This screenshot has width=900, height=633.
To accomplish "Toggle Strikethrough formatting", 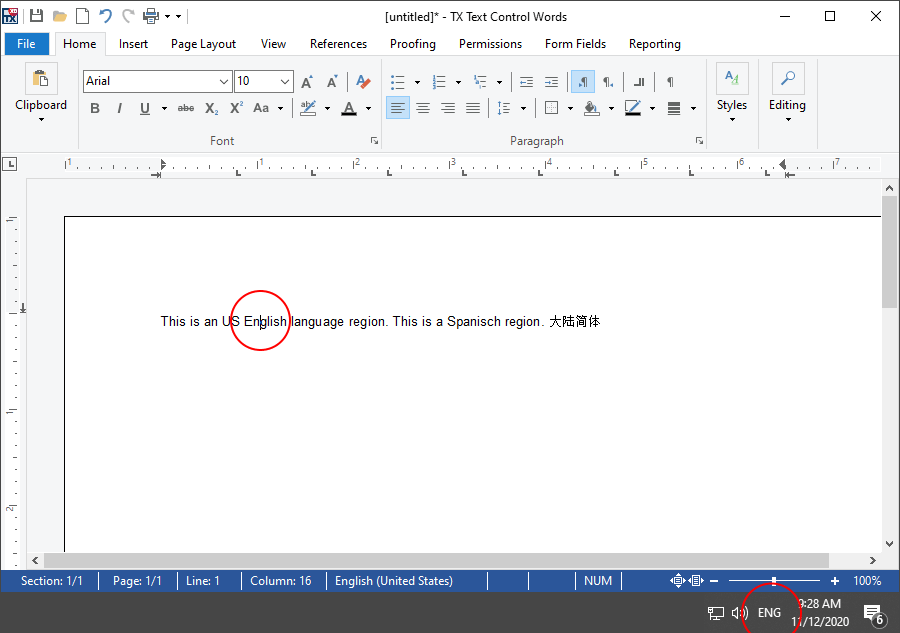I will pyautogui.click(x=185, y=108).
